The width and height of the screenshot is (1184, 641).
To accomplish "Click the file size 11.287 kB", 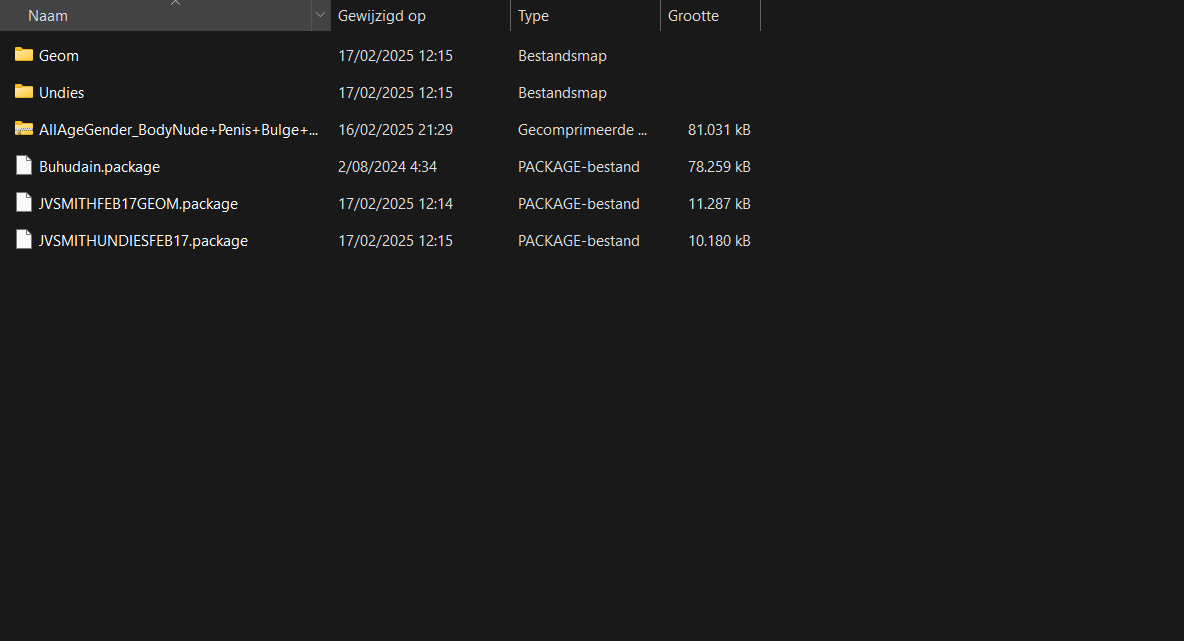I will (x=719, y=204).
